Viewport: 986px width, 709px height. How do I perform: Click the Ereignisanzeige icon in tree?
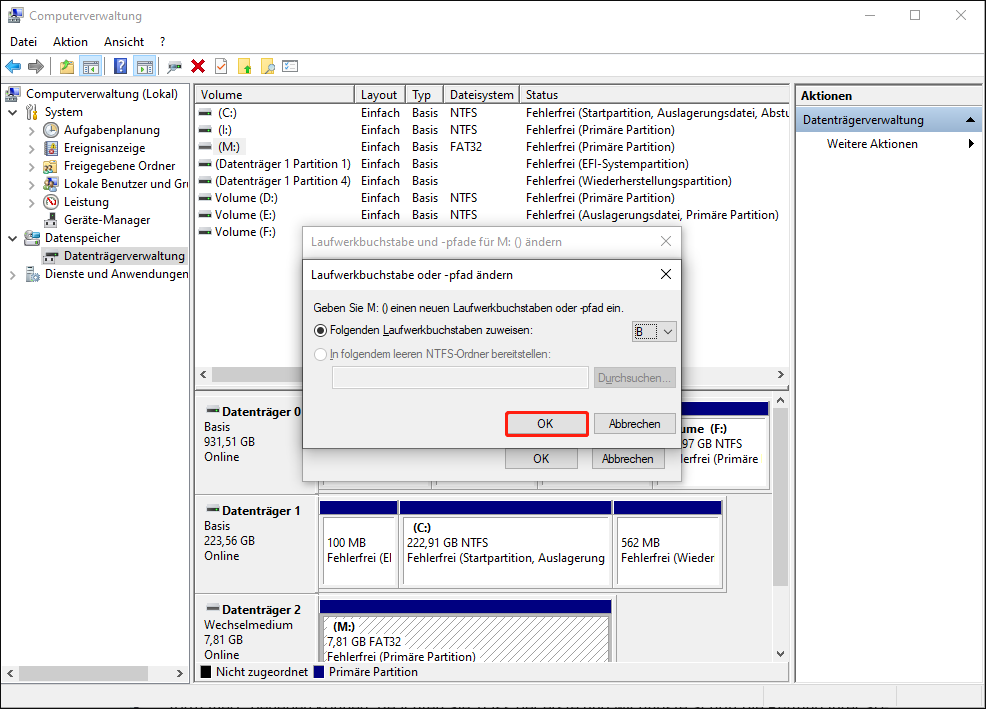tap(52, 148)
